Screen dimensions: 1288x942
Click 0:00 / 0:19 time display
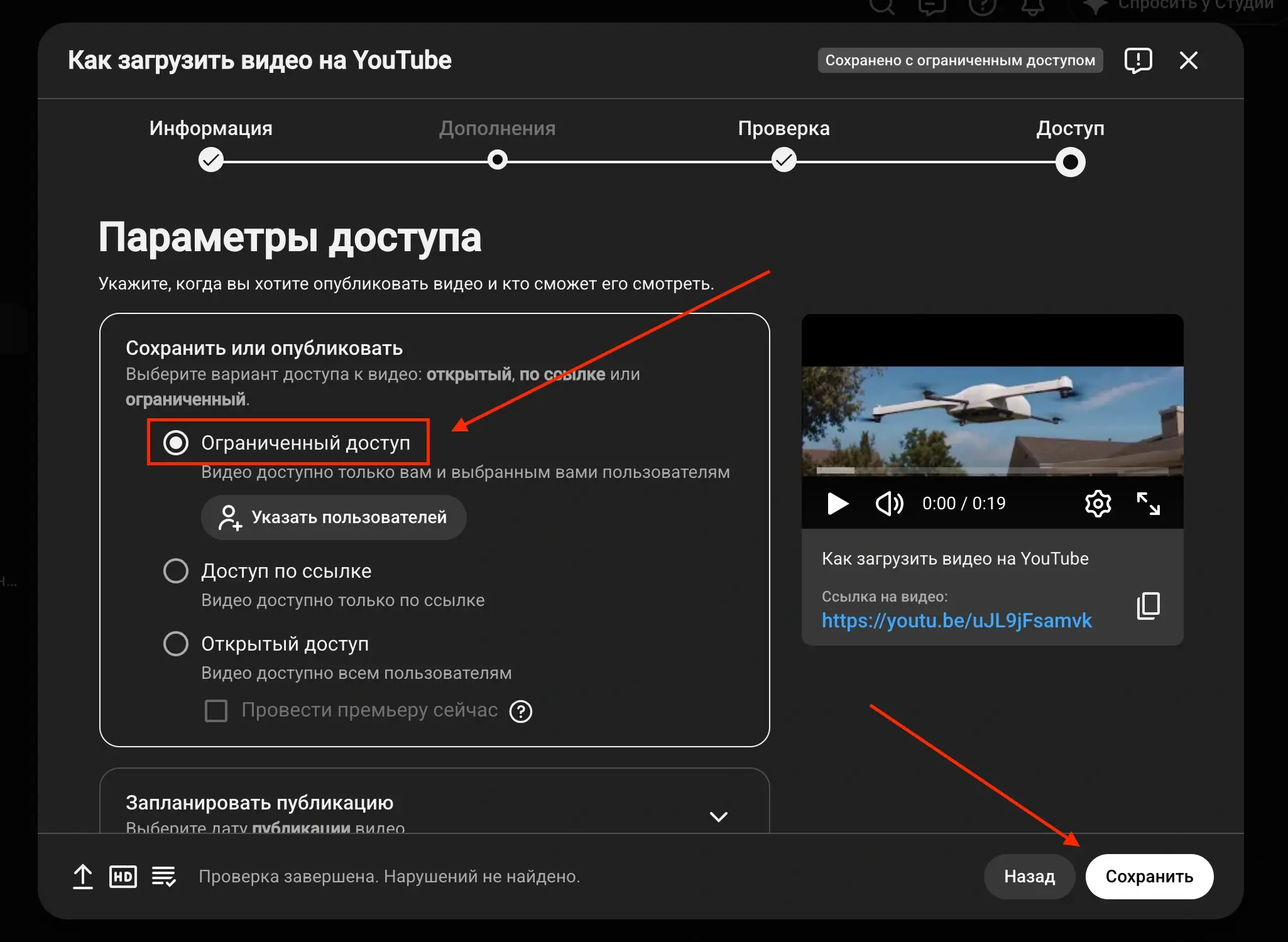click(964, 504)
